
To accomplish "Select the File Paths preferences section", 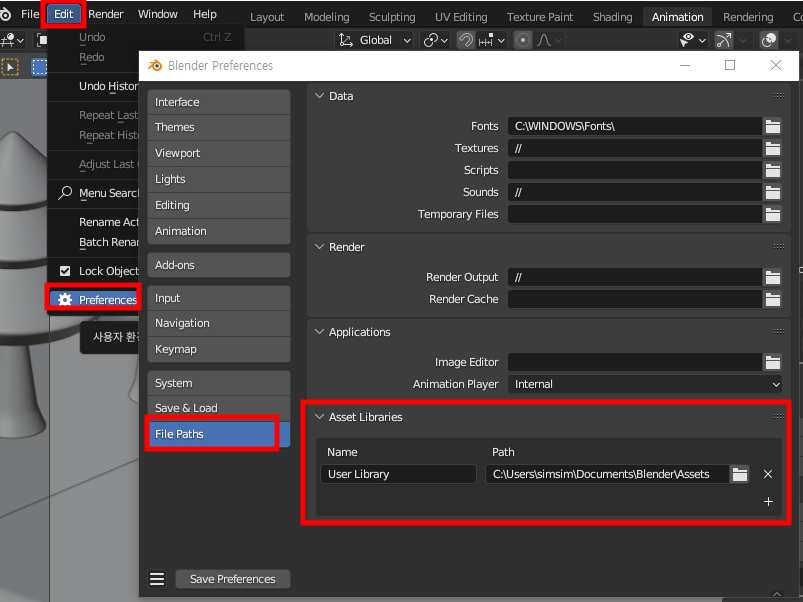I will pos(219,434).
